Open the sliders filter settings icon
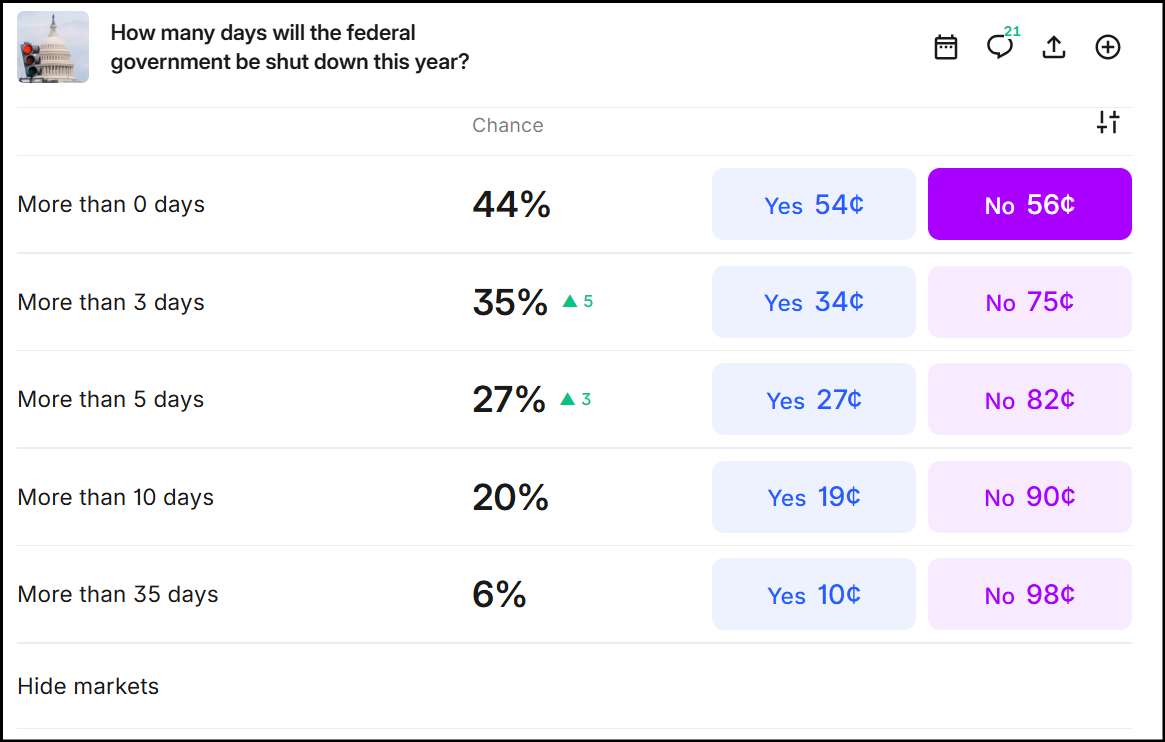The height and width of the screenshot is (742, 1165). tap(1108, 123)
